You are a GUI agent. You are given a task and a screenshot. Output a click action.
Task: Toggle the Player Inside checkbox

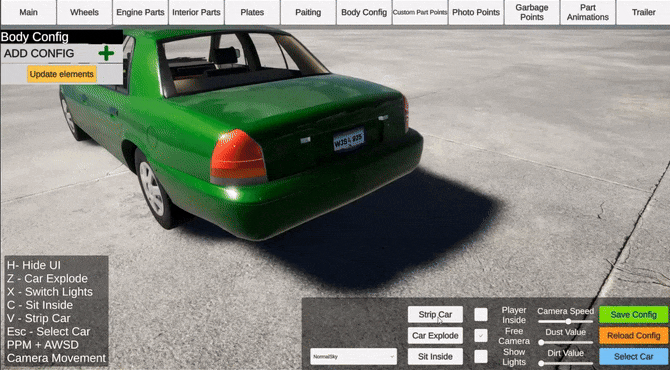pyautogui.click(x=481, y=315)
